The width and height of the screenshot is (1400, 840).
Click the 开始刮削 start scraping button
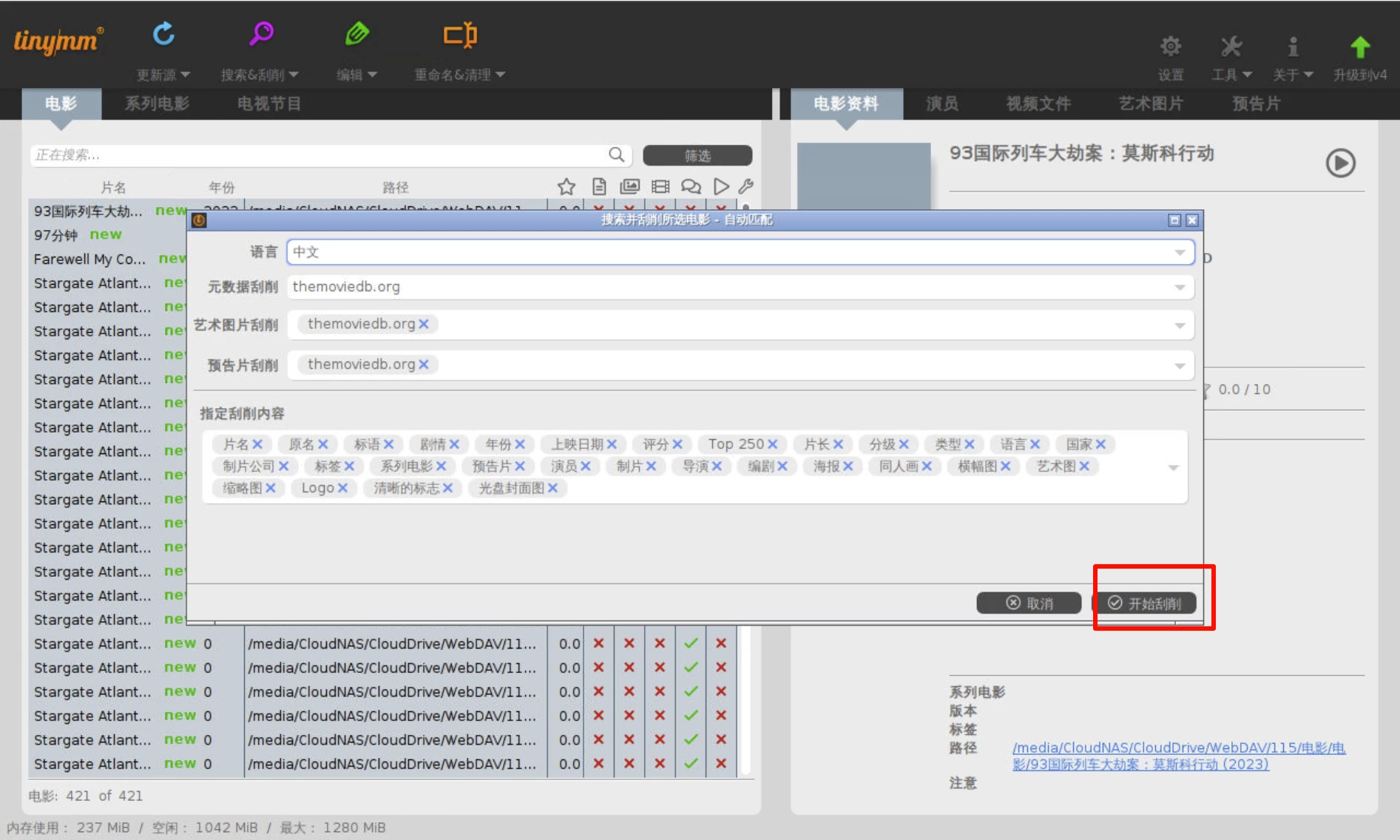[1145, 603]
